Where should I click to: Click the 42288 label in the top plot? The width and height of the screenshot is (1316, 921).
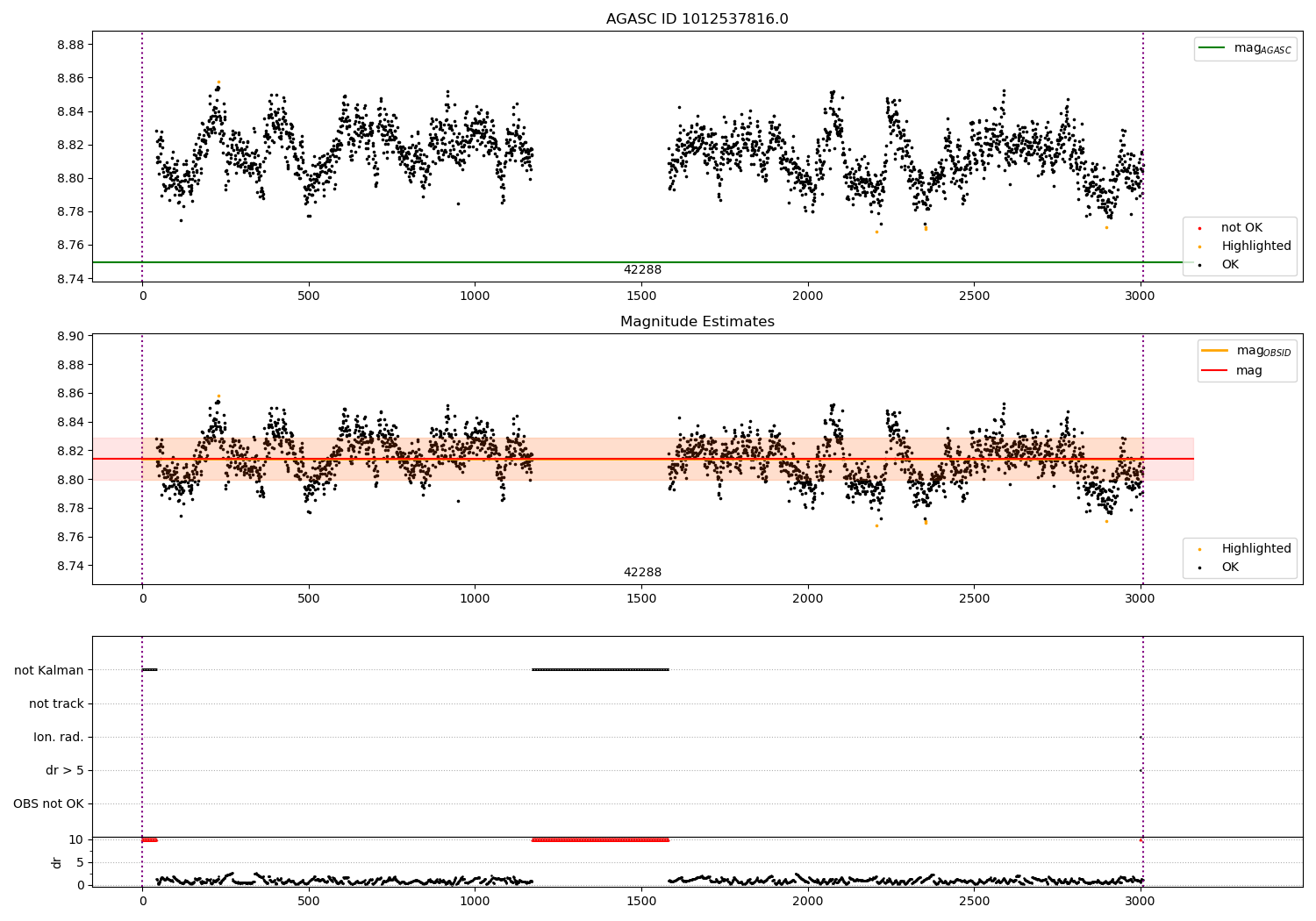pyautogui.click(x=642, y=270)
